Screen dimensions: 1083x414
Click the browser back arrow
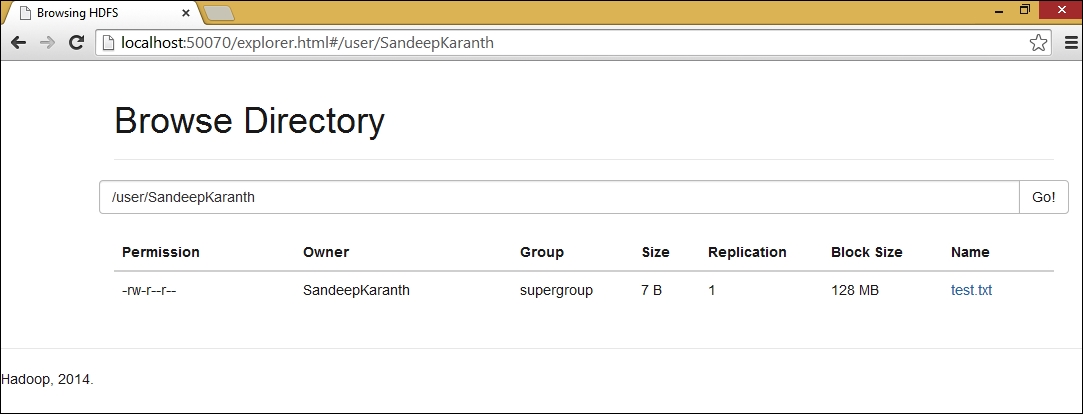(x=19, y=43)
